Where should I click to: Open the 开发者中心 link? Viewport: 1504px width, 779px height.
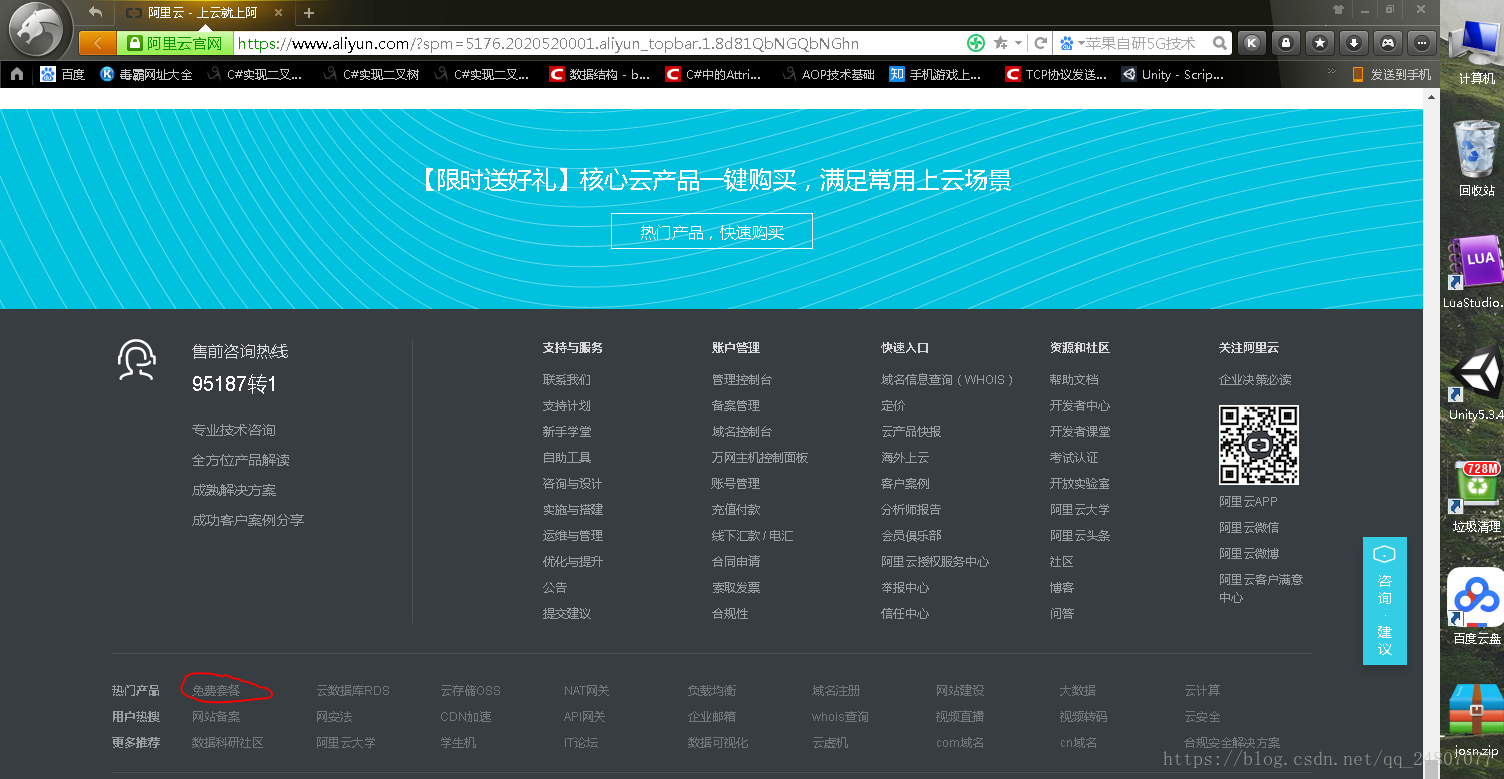[x=1080, y=406]
